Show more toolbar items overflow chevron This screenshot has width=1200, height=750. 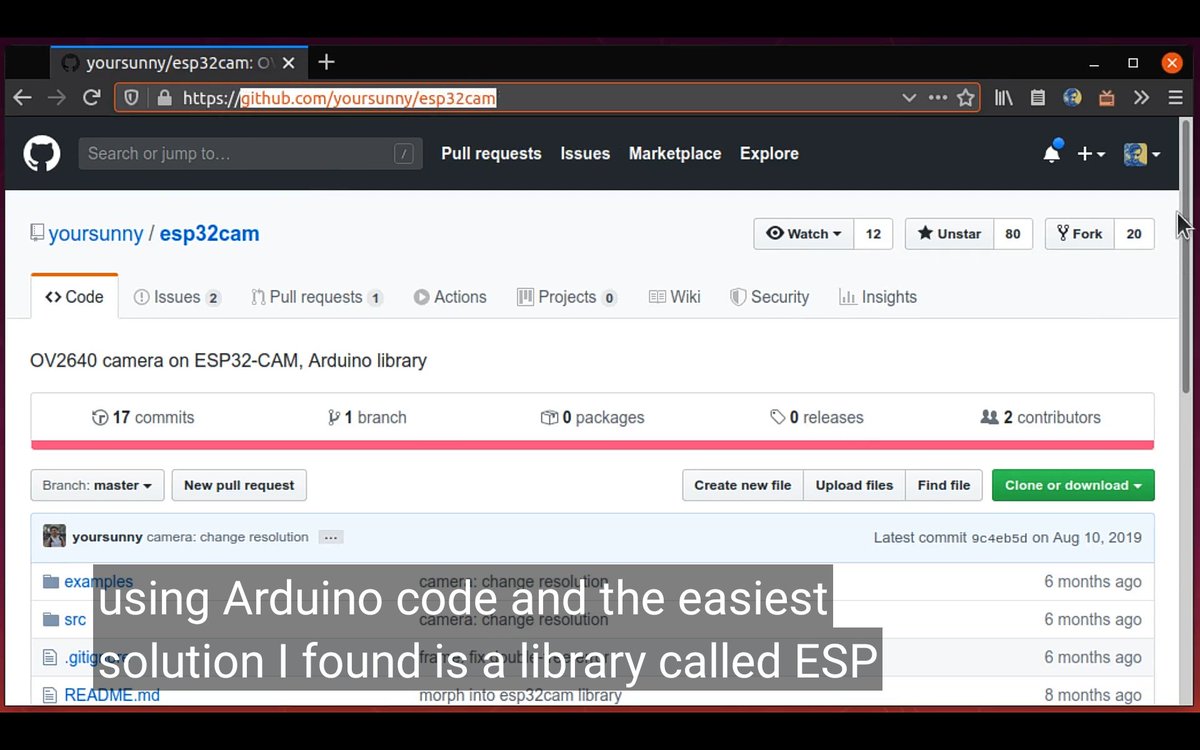tap(1141, 98)
